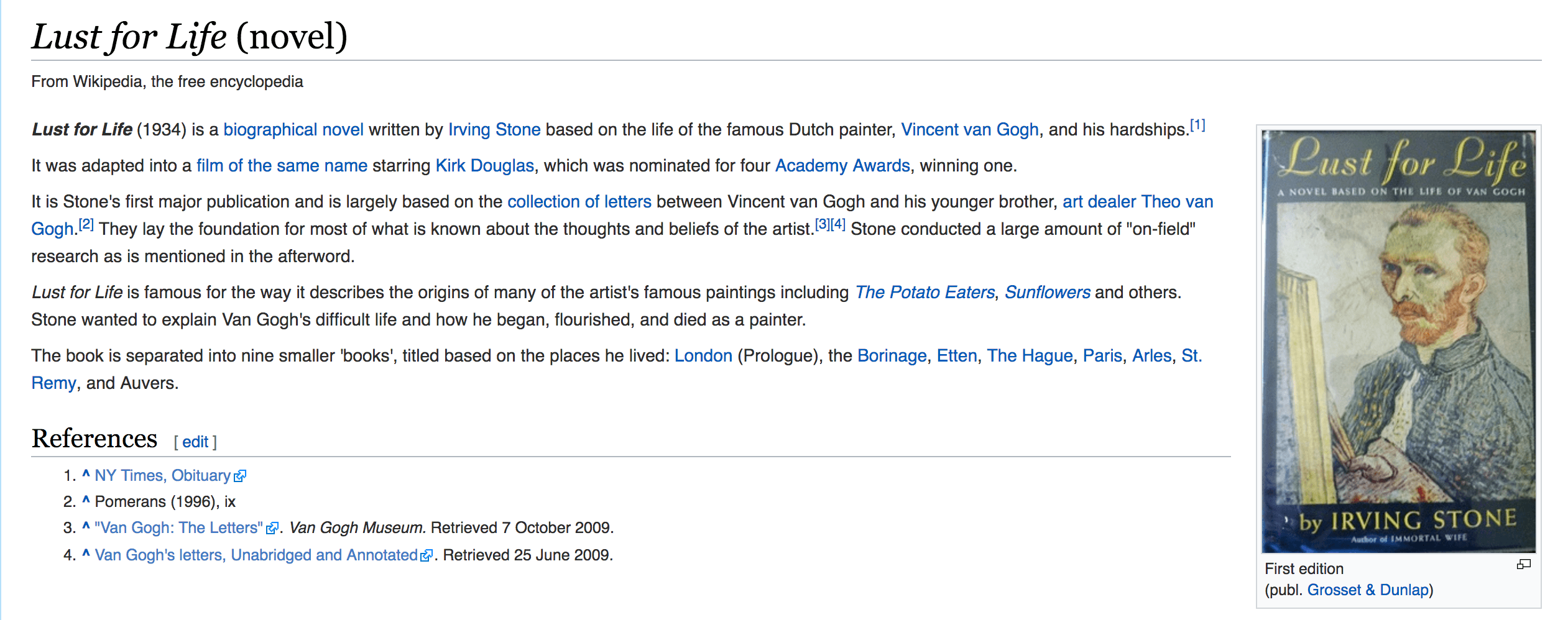Screen dimensions: 1568x620
Task: Follow the Irving Stone link
Action: pyautogui.click(x=494, y=129)
